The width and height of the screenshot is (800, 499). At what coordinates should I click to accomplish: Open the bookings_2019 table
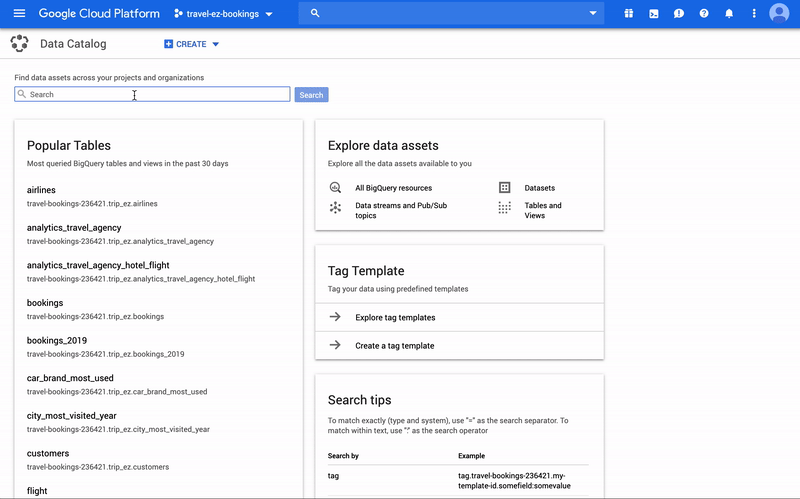pyautogui.click(x=57, y=341)
